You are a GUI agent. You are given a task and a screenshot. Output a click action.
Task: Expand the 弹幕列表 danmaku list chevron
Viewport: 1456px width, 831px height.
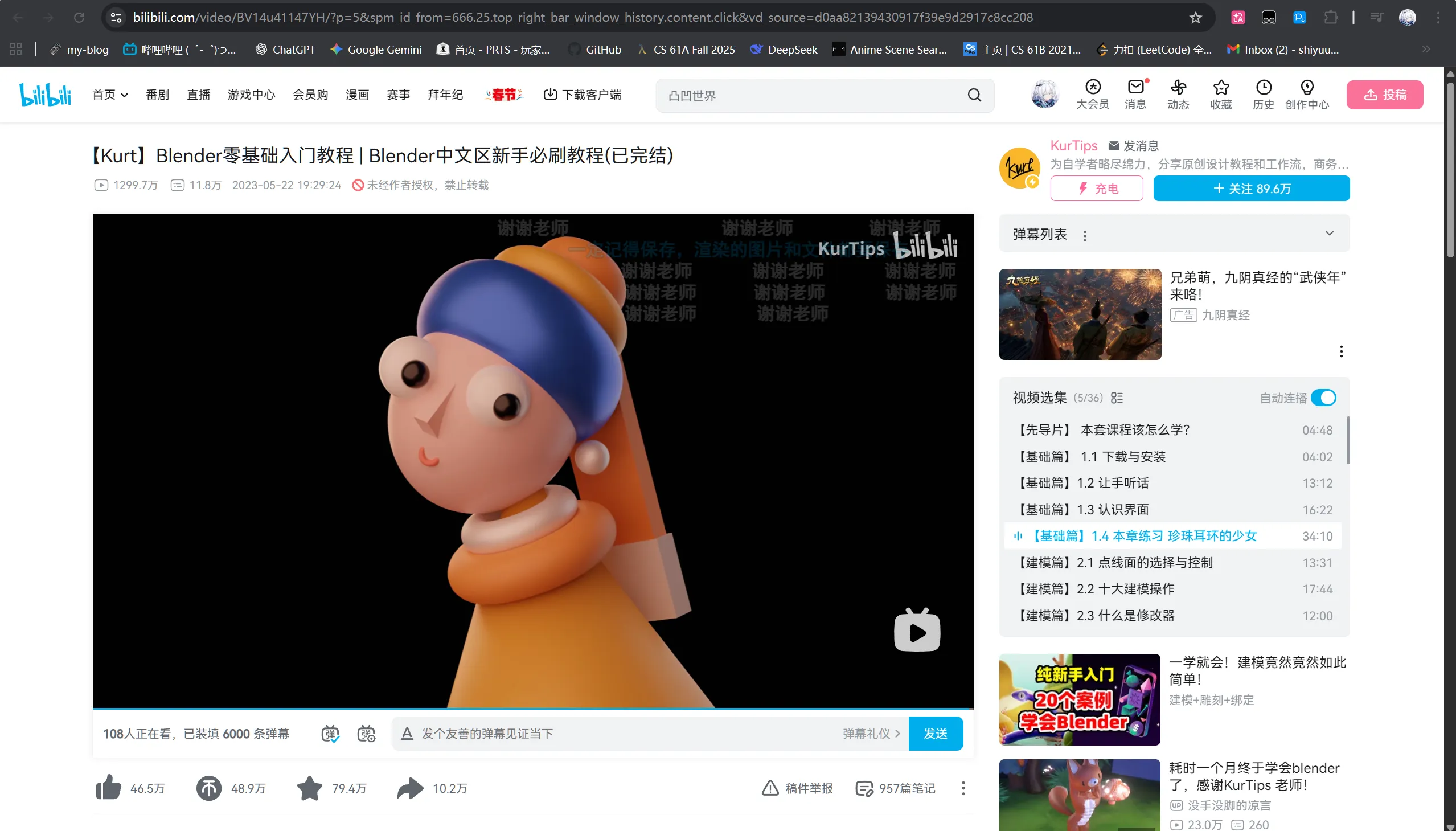[1329, 234]
